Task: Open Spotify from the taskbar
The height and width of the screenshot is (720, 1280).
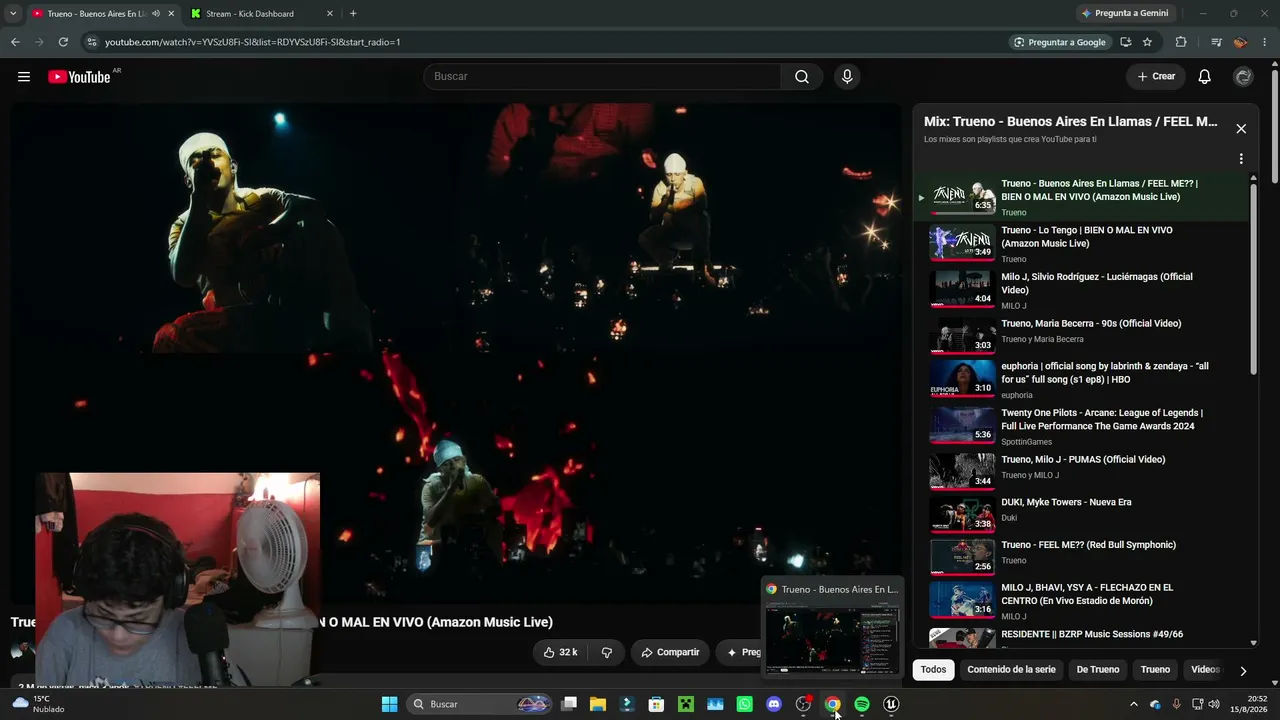Action: pos(862,705)
